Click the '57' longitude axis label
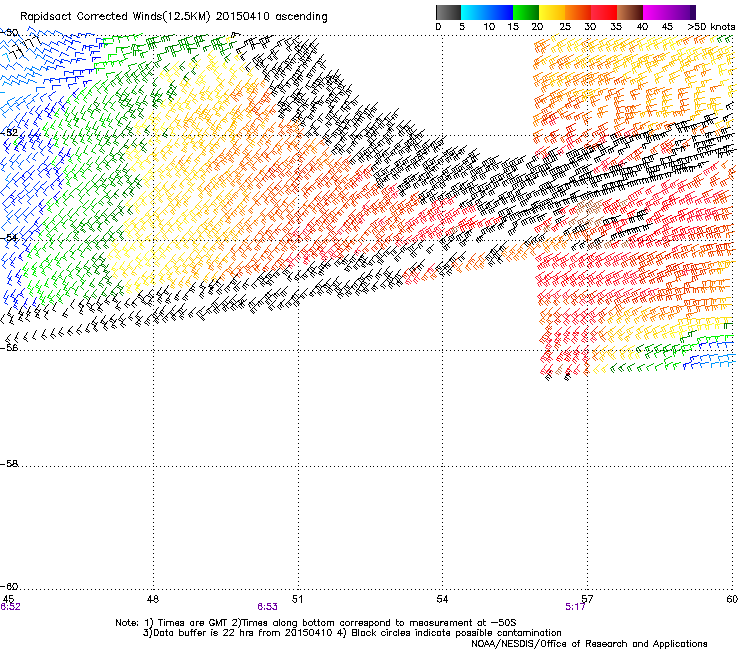Image resolution: width=740 pixels, height=650 pixels. pos(587,599)
